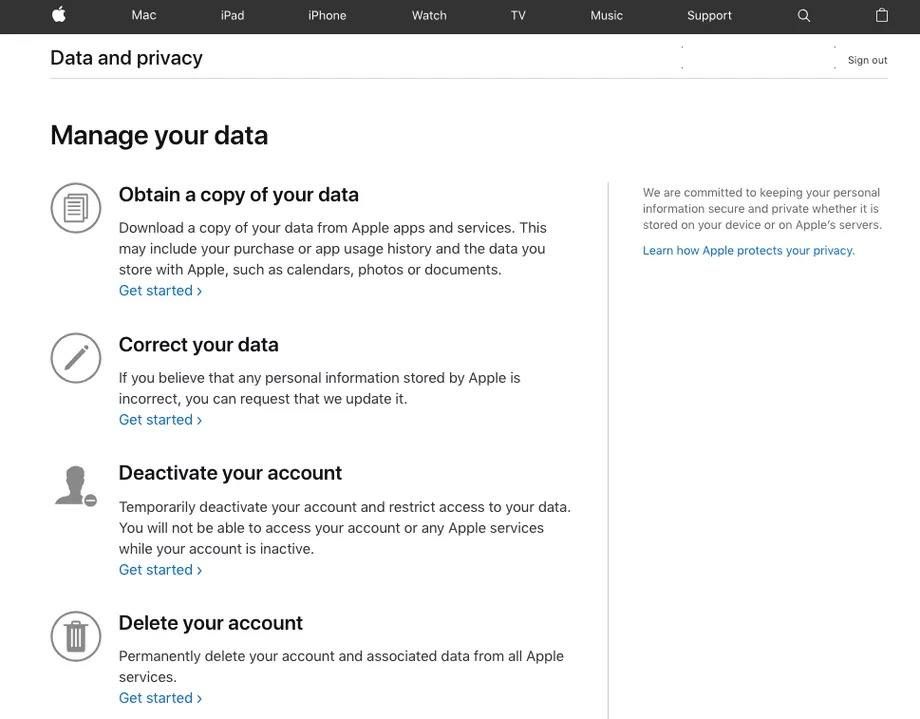This screenshot has height=719, width=920.
Task: Select iPhone in navigation bar
Action: click(327, 15)
